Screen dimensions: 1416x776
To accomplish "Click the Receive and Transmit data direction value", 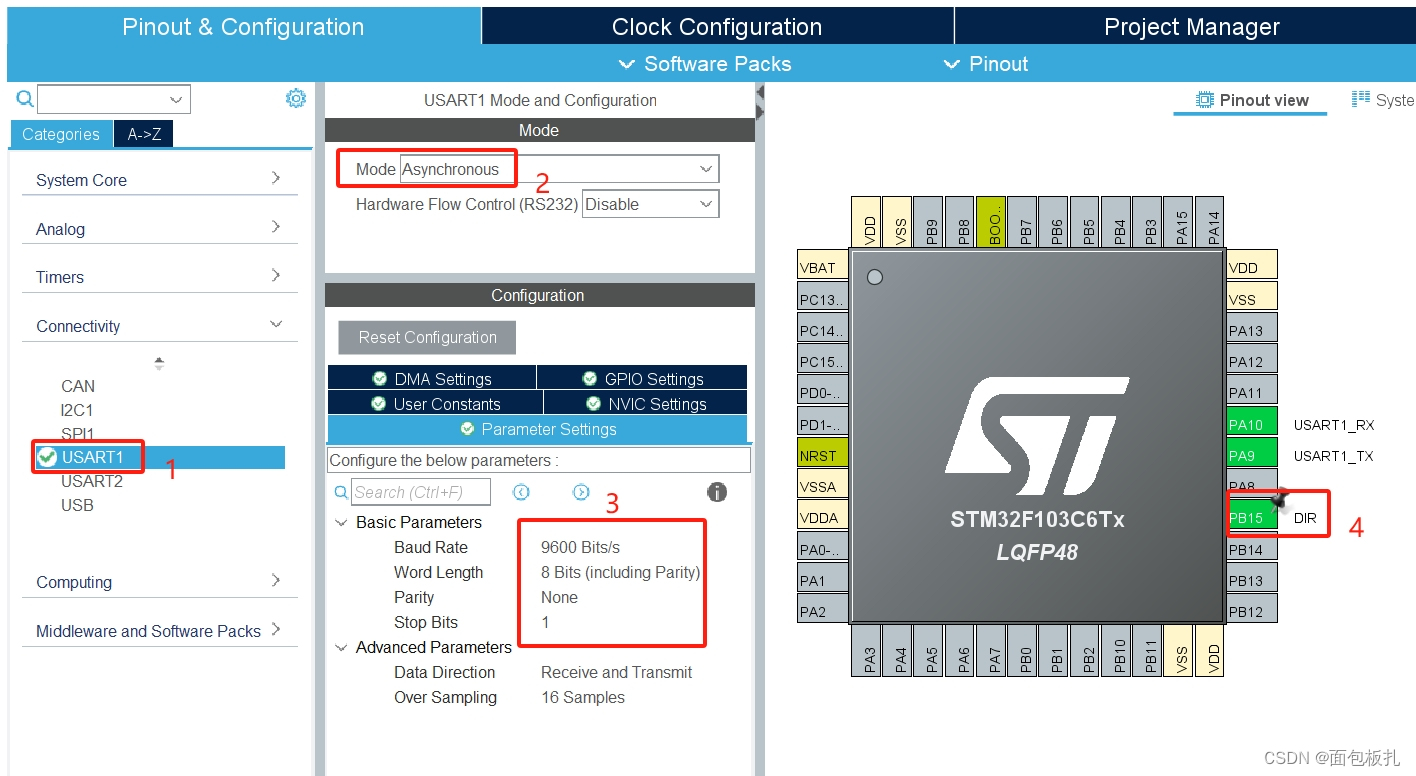I will point(616,672).
